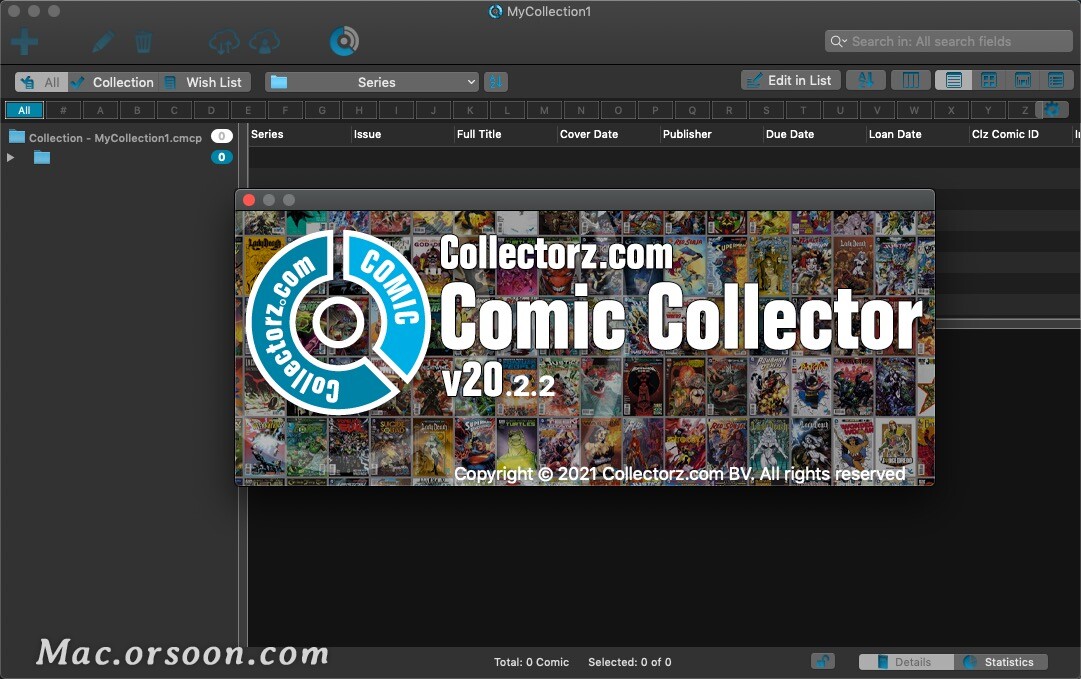
Task: Click the Remove trash can icon
Action: 143,42
